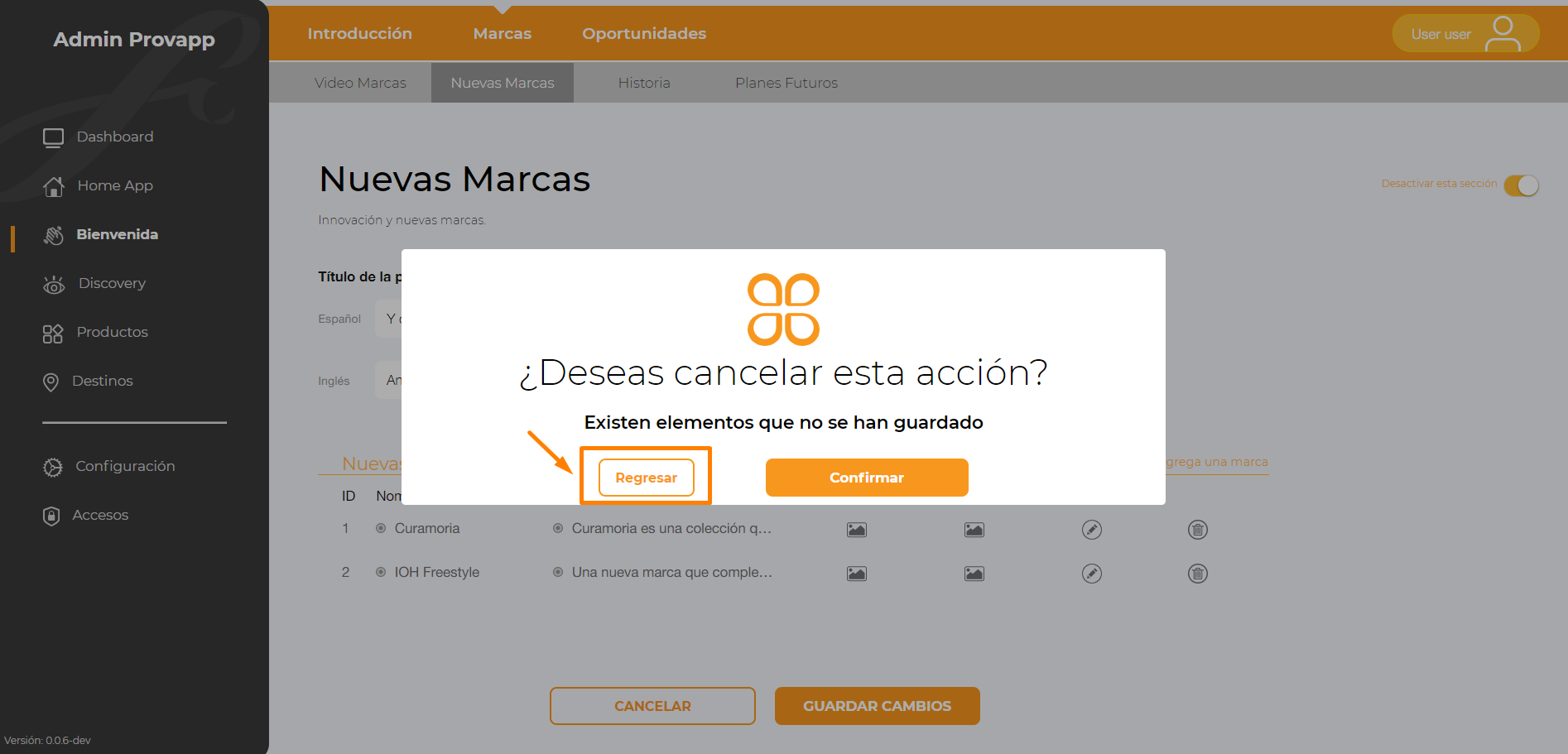Switch to Planes Futuros tab
The height and width of the screenshot is (754, 1568).
click(x=786, y=83)
